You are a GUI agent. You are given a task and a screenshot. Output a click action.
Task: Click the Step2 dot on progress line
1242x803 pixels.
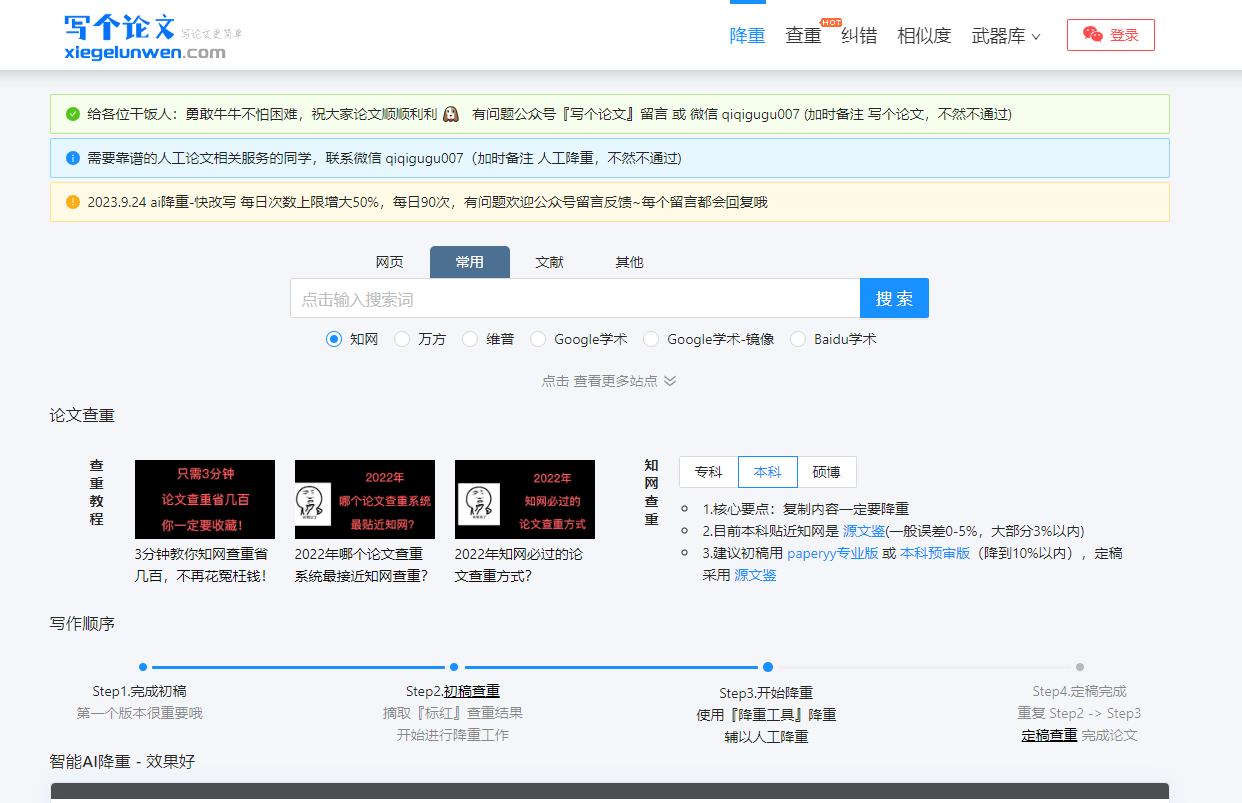point(454,667)
